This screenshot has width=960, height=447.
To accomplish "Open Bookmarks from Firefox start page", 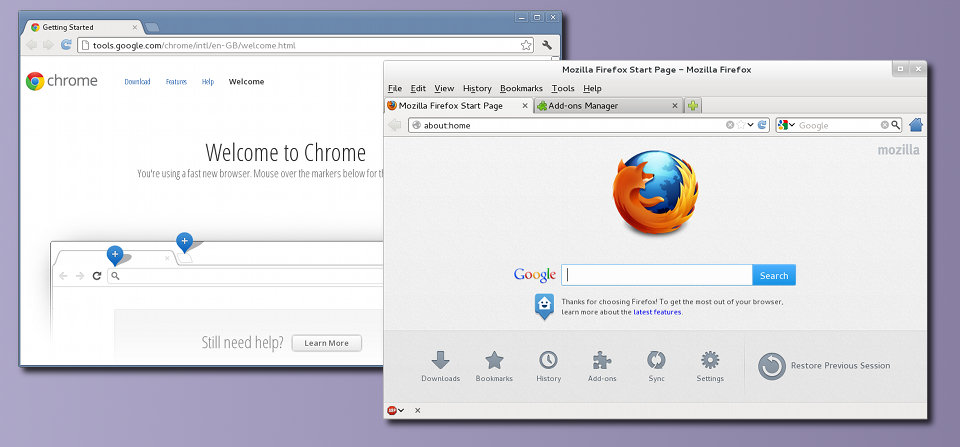I will click(494, 366).
